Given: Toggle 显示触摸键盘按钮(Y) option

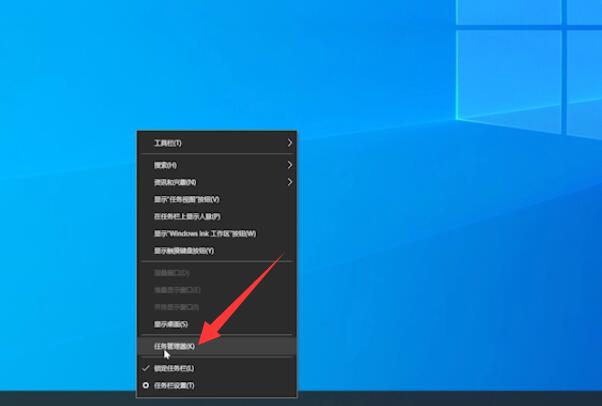Looking at the screenshot, I should pos(217,251).
